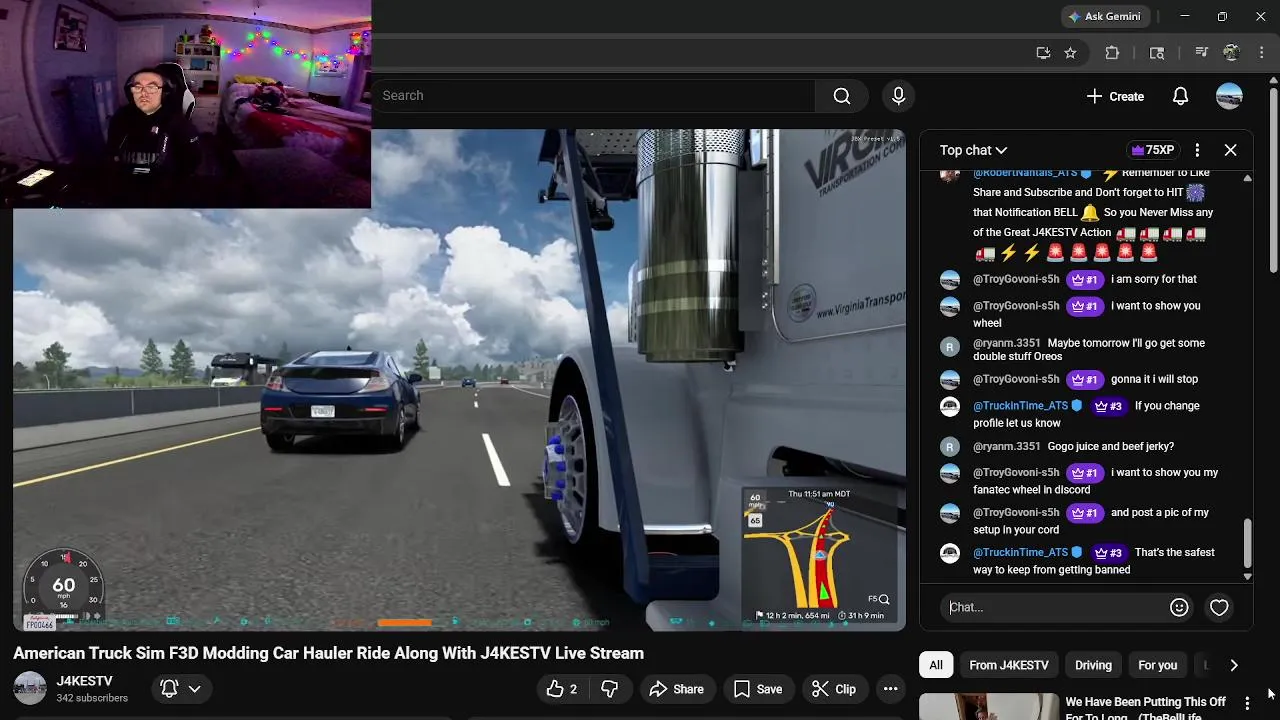Send a heart reaction in chat
The width and height of the screenshot is (1280, 720).
[1219, 607]
